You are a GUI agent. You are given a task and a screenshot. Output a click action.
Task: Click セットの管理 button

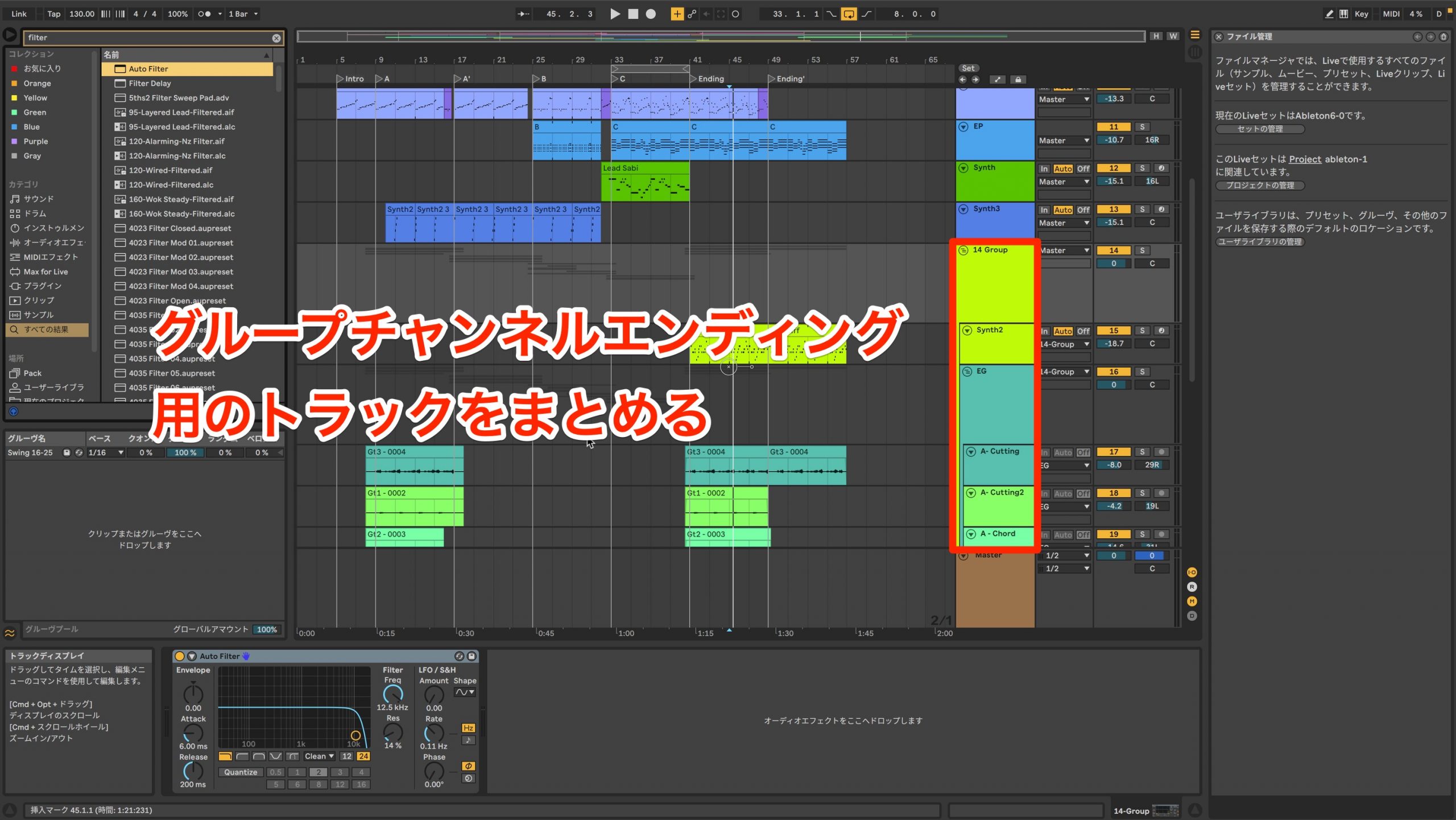(1260, 129)
